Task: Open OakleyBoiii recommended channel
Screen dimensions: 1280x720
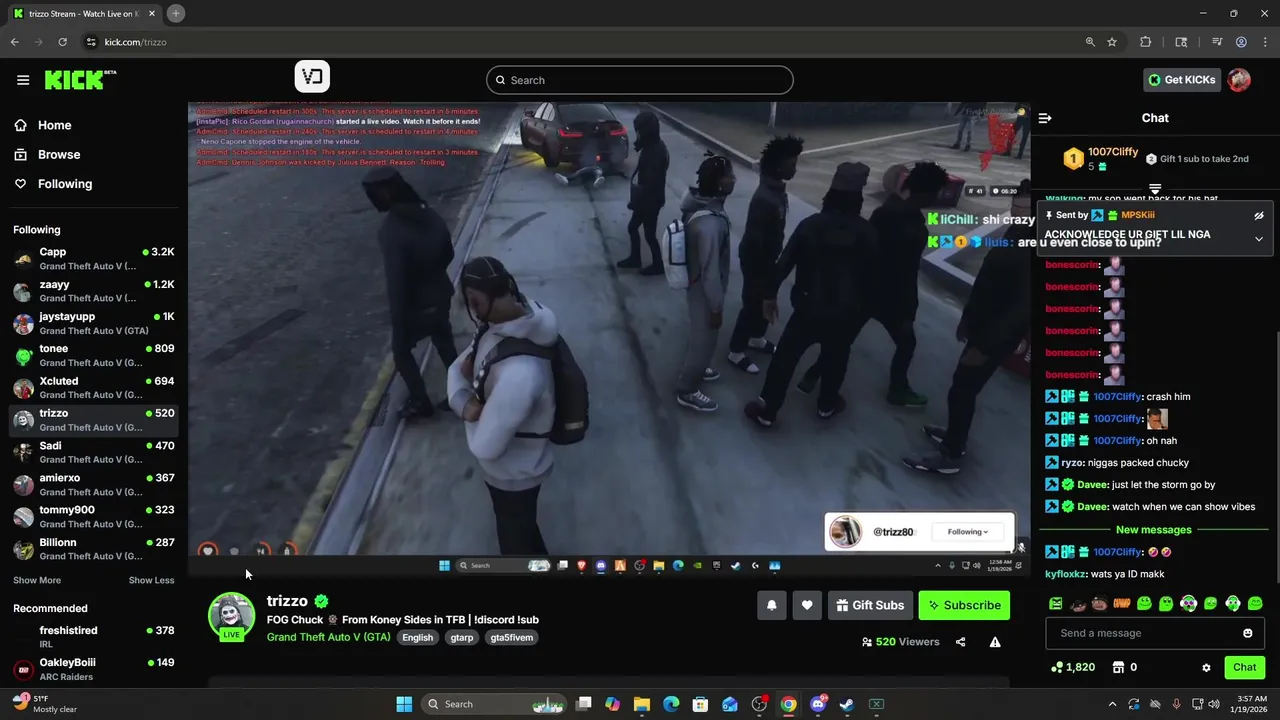Action: pos(94,669)
